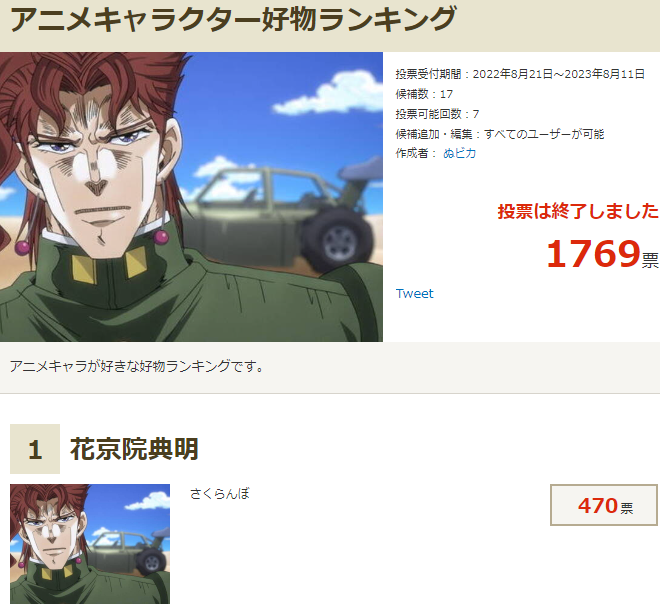Click the さくらんぼ candidate description
The image size is (660, 616).
[219, 493]
